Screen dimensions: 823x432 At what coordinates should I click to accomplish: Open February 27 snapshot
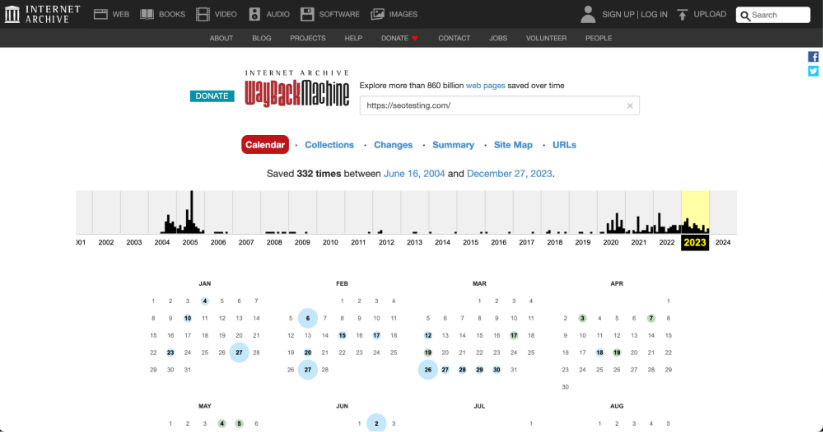click(x=308, y=370)
